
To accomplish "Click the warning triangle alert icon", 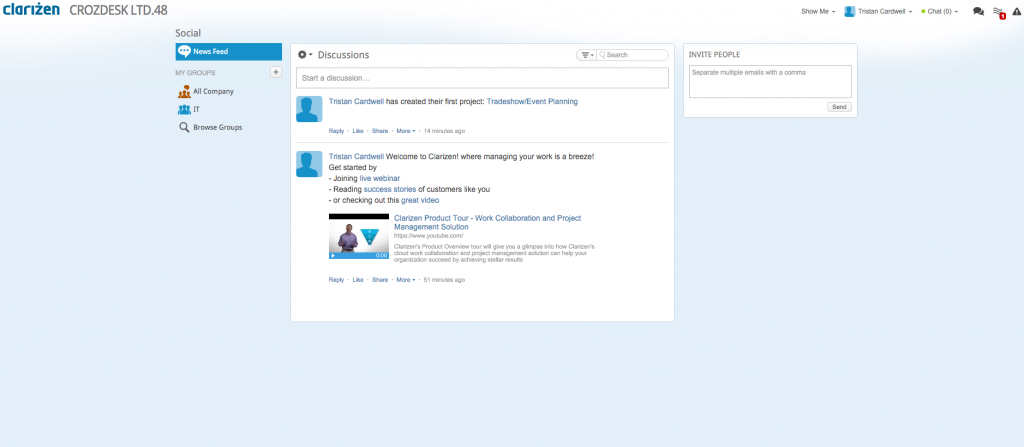I will (x=1016, y=11).
